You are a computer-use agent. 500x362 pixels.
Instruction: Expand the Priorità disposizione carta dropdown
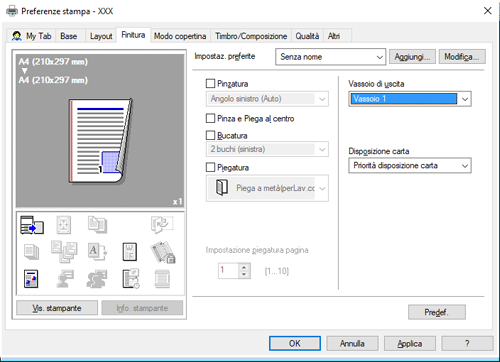click(410, 165)
